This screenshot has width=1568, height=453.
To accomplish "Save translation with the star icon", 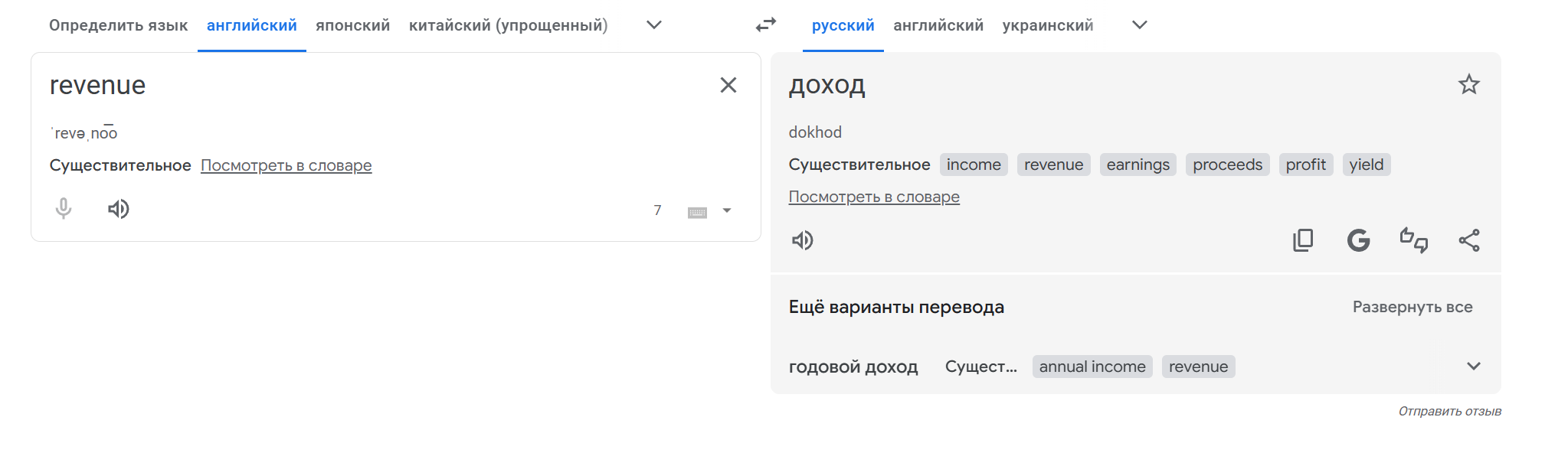I will click(1468, 84).
